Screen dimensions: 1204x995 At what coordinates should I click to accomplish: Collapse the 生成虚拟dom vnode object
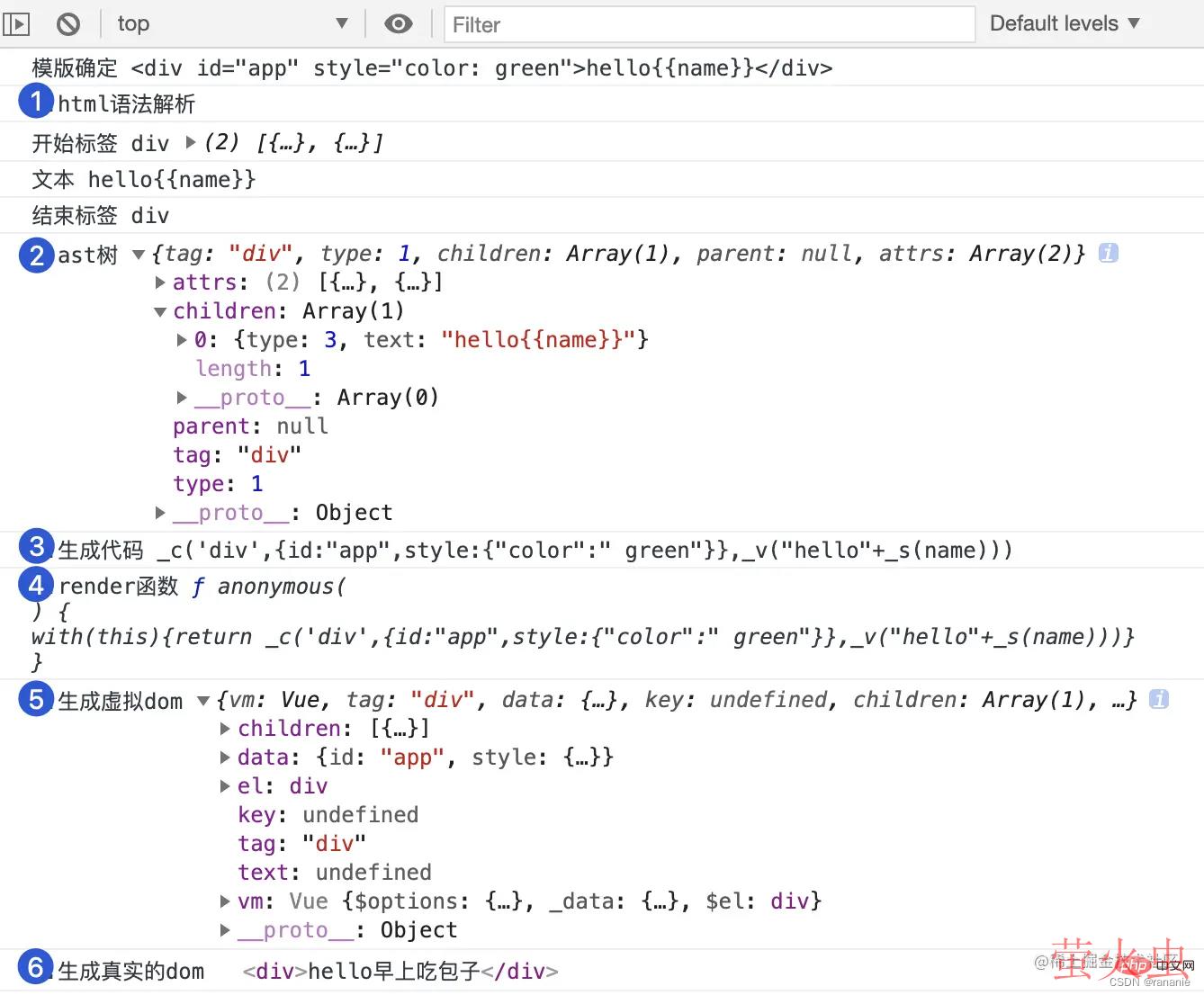203,701
